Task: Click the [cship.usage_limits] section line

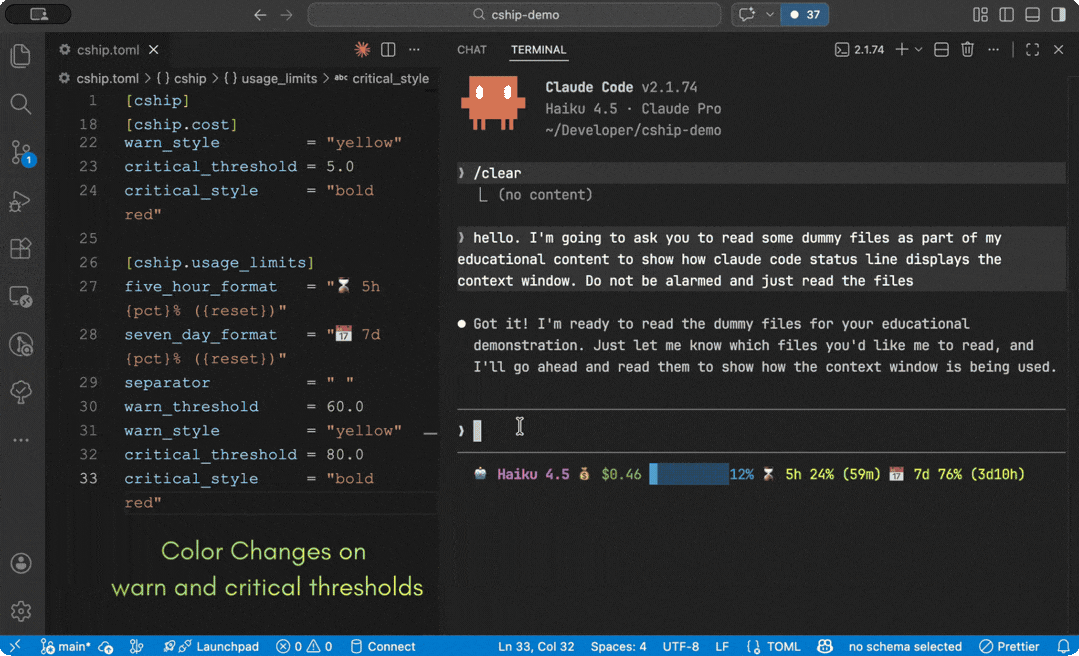Action: 220,262
